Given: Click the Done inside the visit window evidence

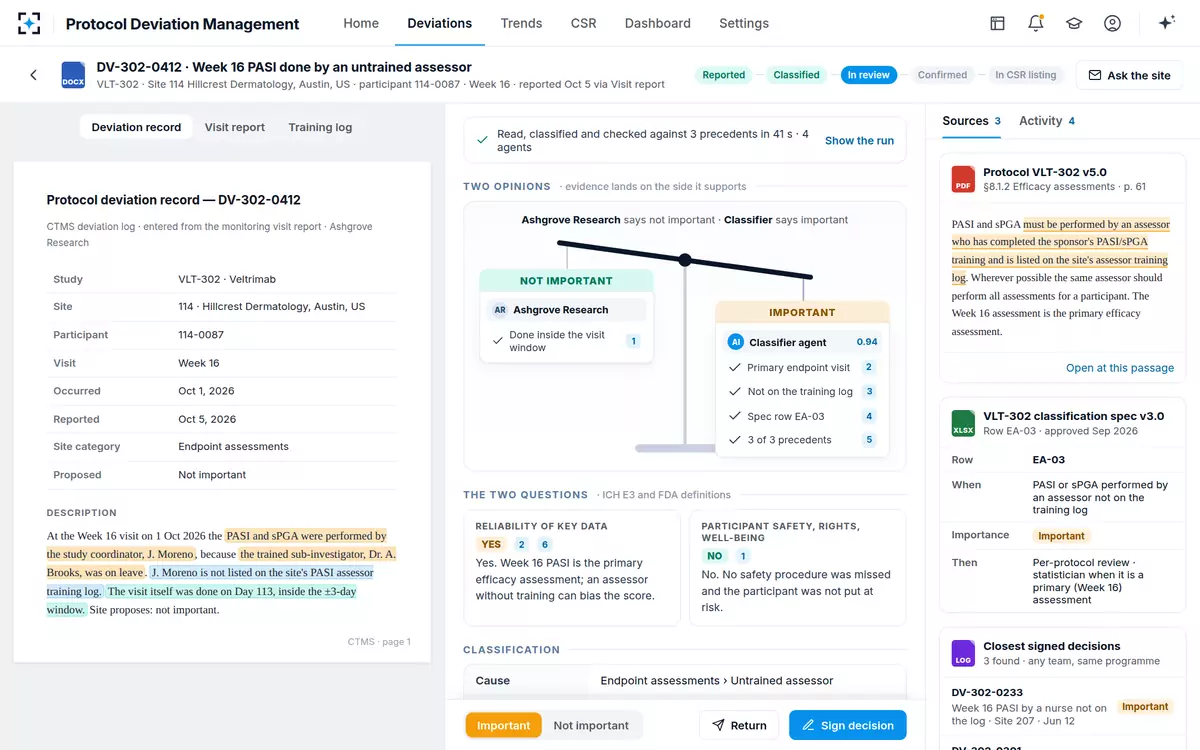Looking at the screenshot, I should (566, 341).
